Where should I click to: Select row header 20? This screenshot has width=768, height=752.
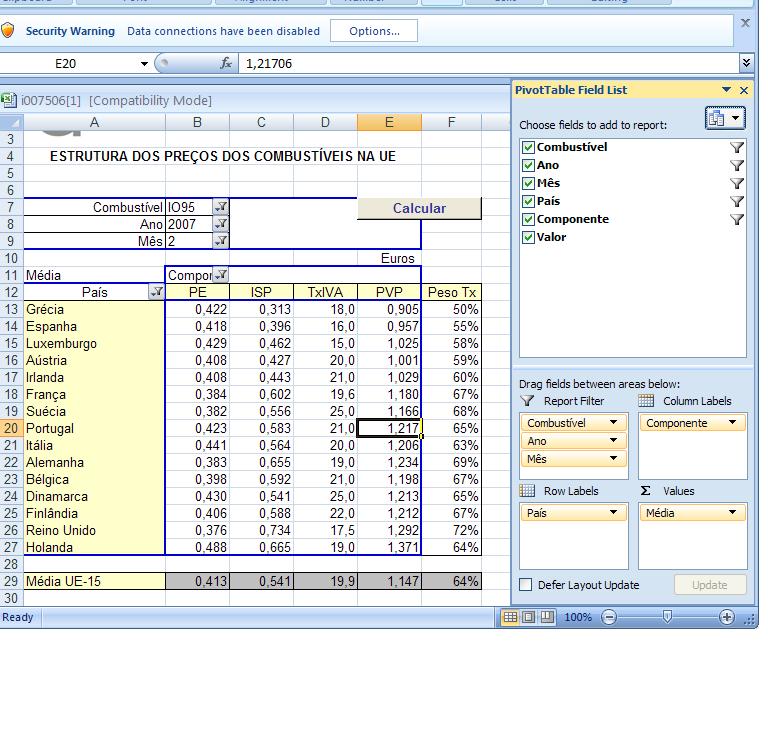coord(11,428)
